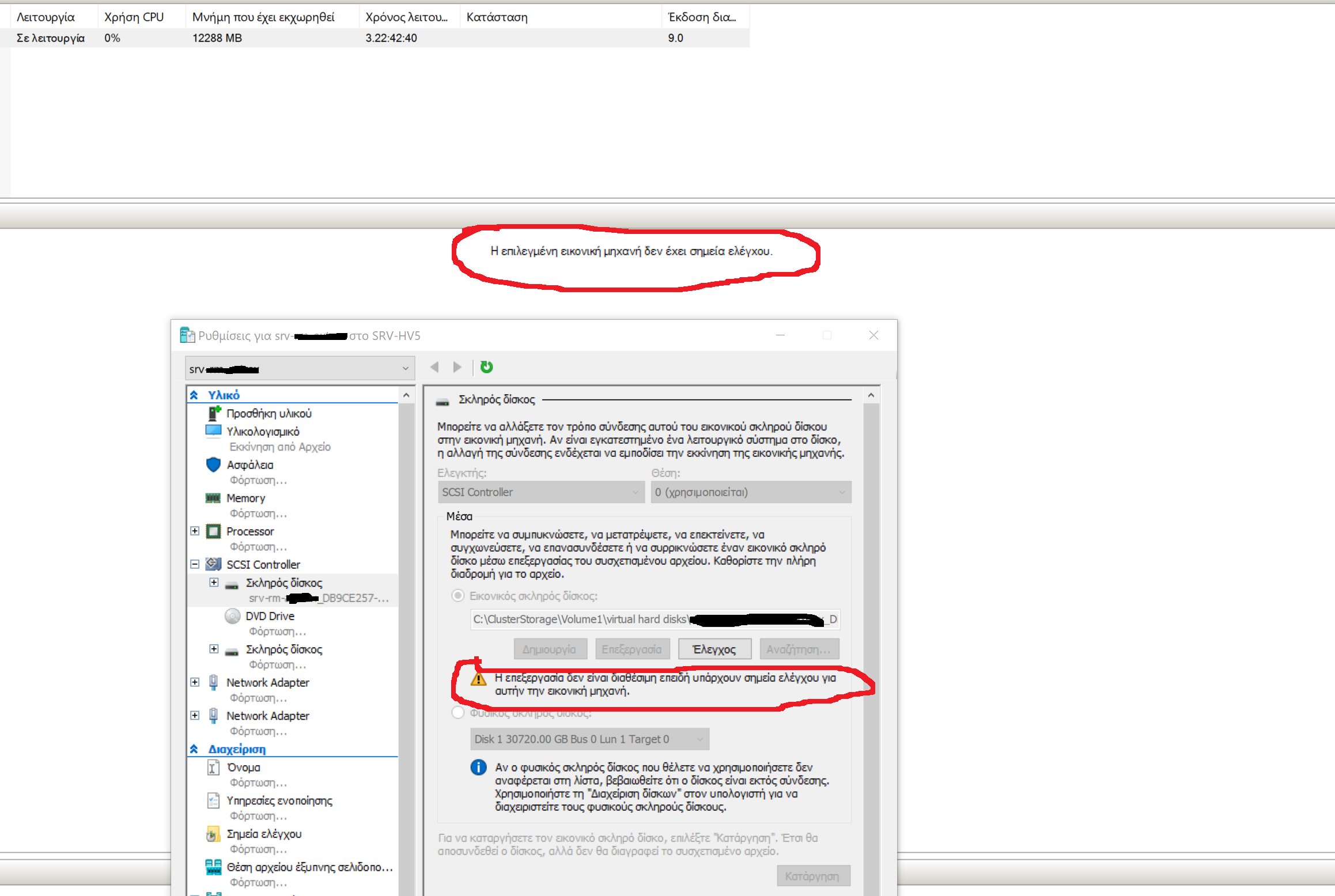Image resolution: width=1335 pixels, height=896 pixels.
Task: Click the Όνομα name settings icon
Action: (213, 767)
